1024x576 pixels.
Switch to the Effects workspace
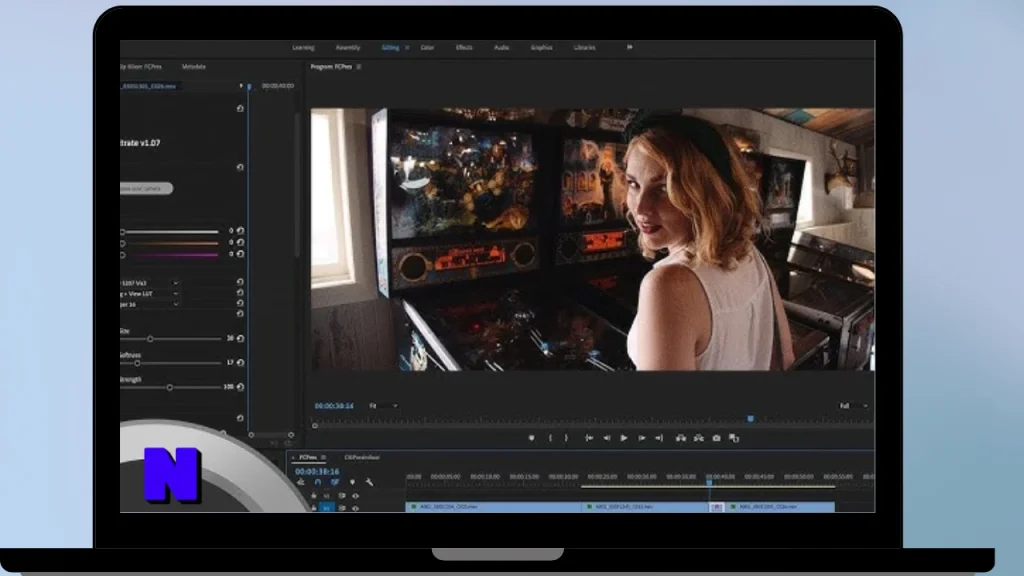coord(464,48)
